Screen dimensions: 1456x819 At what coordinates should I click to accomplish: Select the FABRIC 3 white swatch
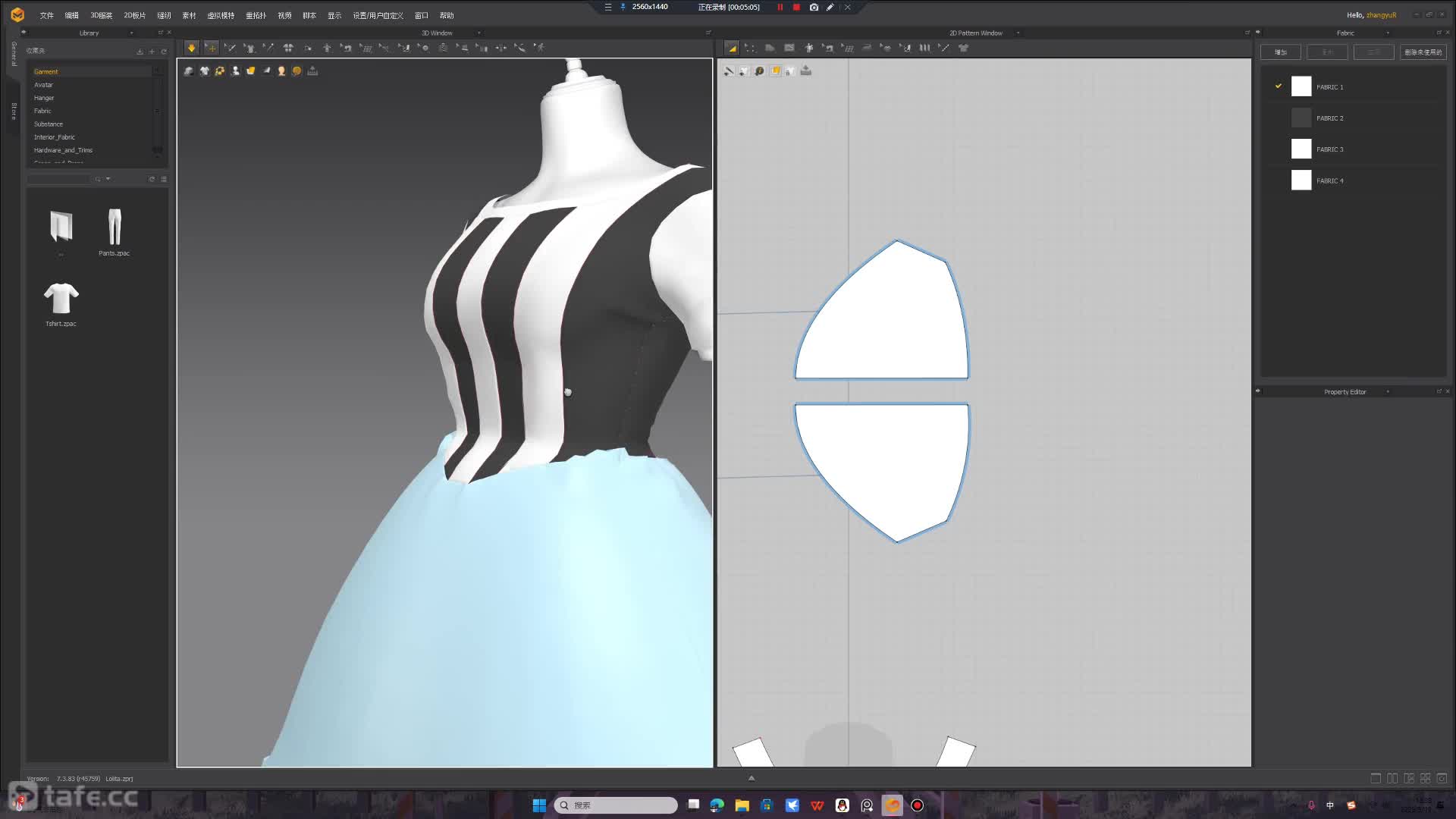pos(1301,149)
